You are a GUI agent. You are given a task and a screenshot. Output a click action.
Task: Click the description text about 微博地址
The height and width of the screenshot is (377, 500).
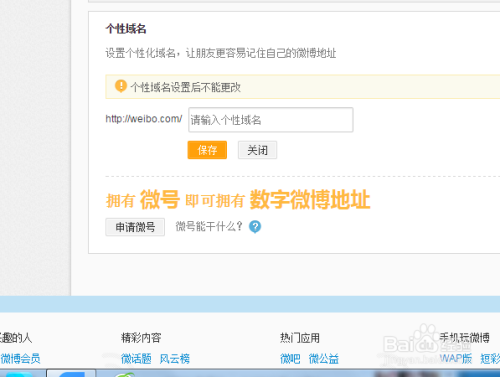(x=221, y=53)
